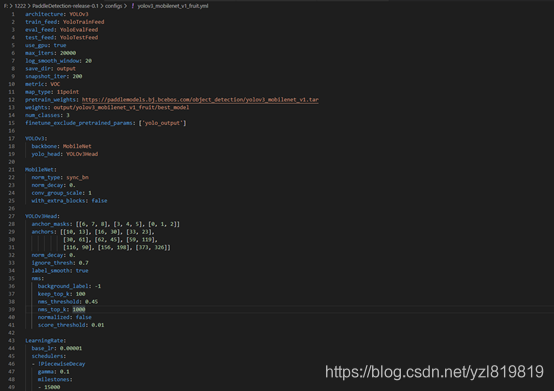This screenshot has width=554, height=391.
Task: Click the max_iters value 20000
Action: tap(68, 53)
